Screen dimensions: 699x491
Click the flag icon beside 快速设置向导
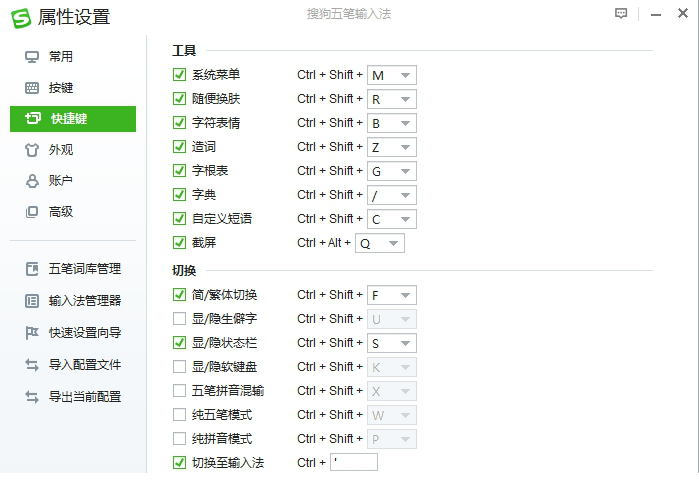coord(32,333)
